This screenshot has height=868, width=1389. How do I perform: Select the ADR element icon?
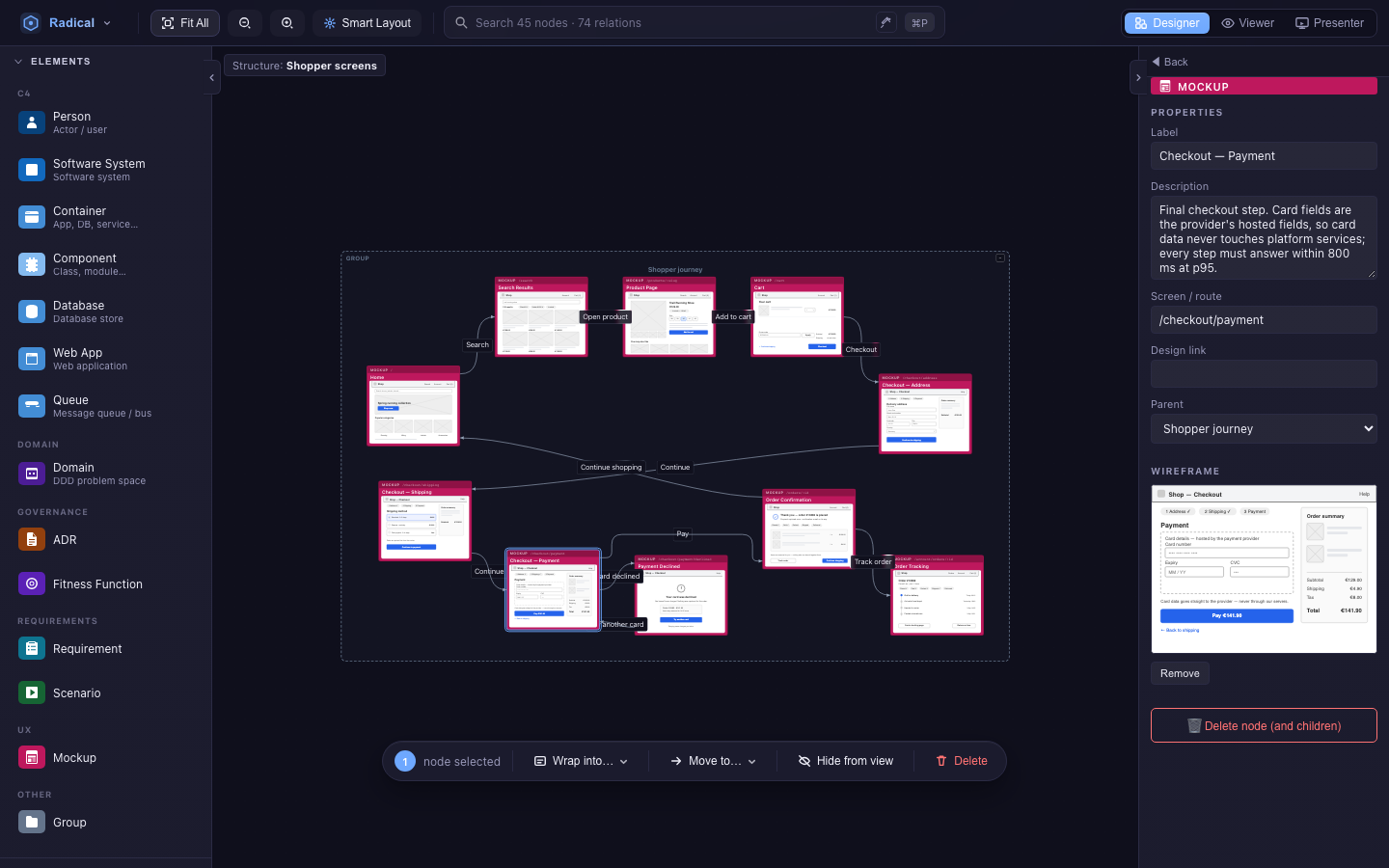(32, 539)
